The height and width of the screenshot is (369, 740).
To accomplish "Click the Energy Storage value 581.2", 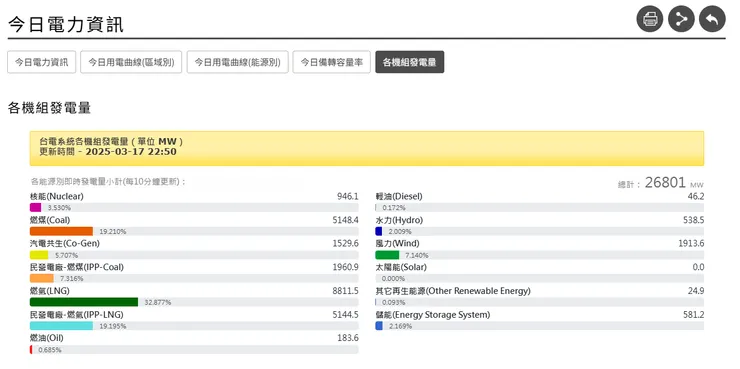I will point(693,314).
